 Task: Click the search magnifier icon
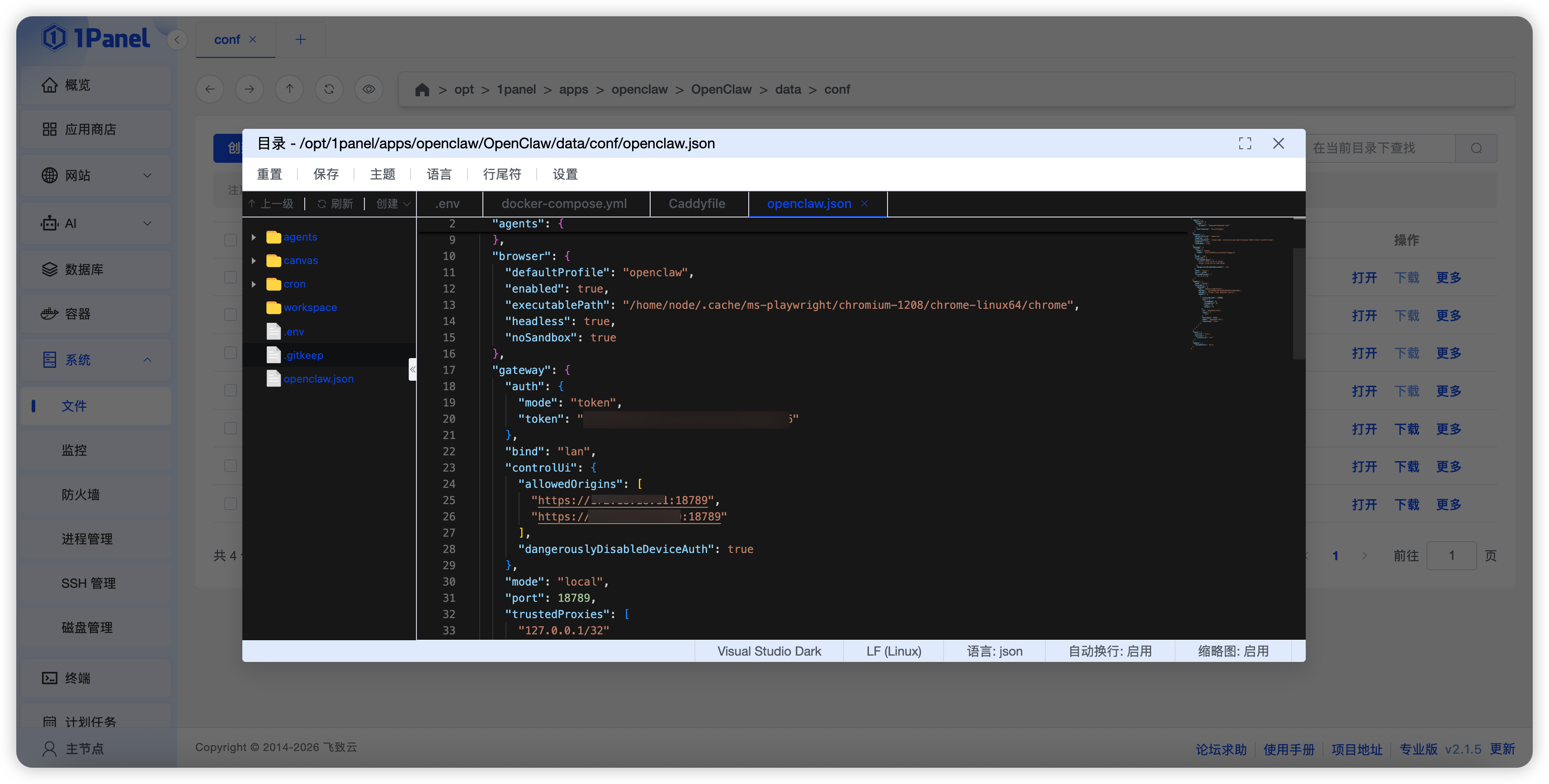pos(1476,148)
